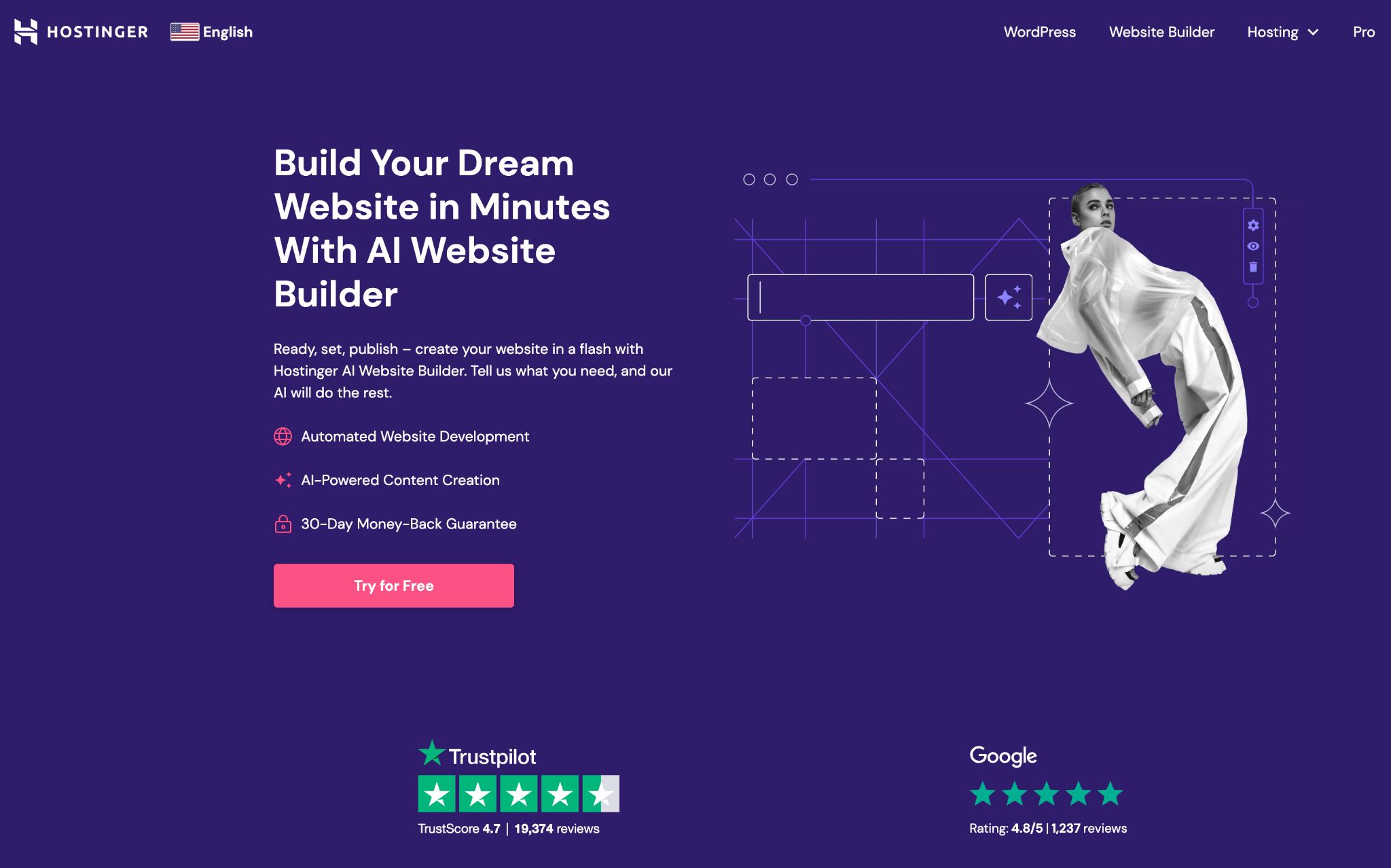Click the Try for Free button
The image size is (1391, 868).
pyautogui.click(x=393, y=585)
